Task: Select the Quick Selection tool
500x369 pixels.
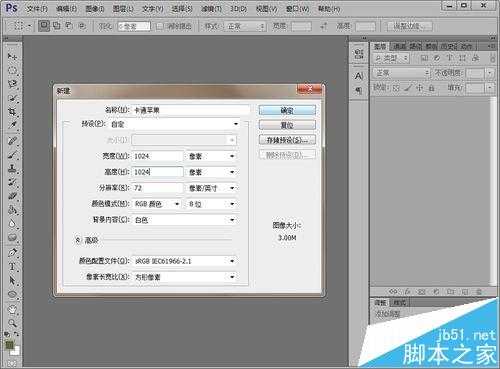Action: coord(12,98)
